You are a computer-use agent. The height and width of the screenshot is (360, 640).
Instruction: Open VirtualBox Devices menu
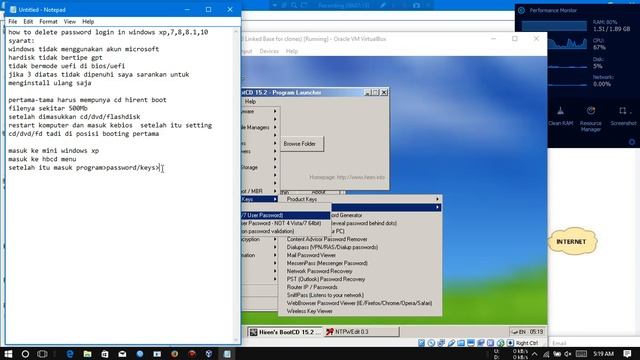[x=269, y=51]
